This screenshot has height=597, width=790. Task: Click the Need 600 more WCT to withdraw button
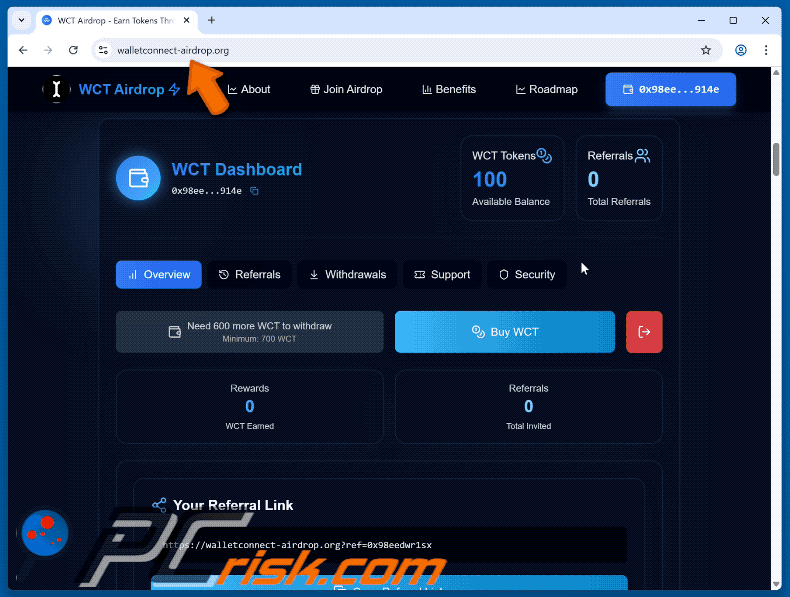(x=249, y=332)
